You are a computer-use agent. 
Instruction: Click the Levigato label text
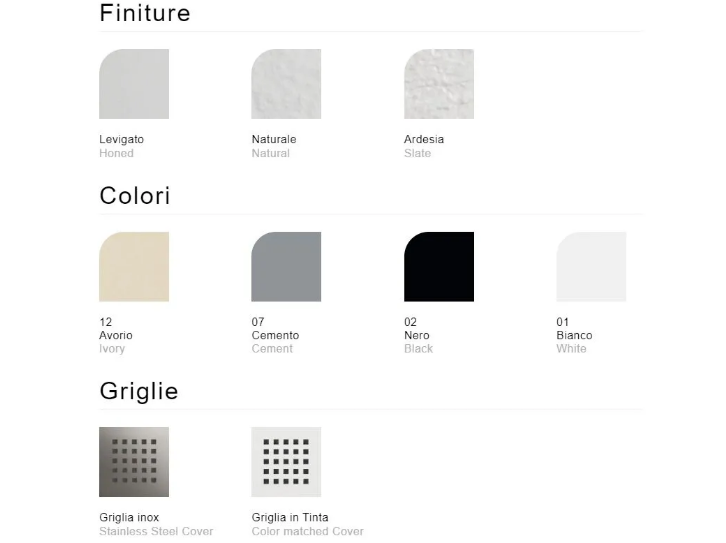121,139
